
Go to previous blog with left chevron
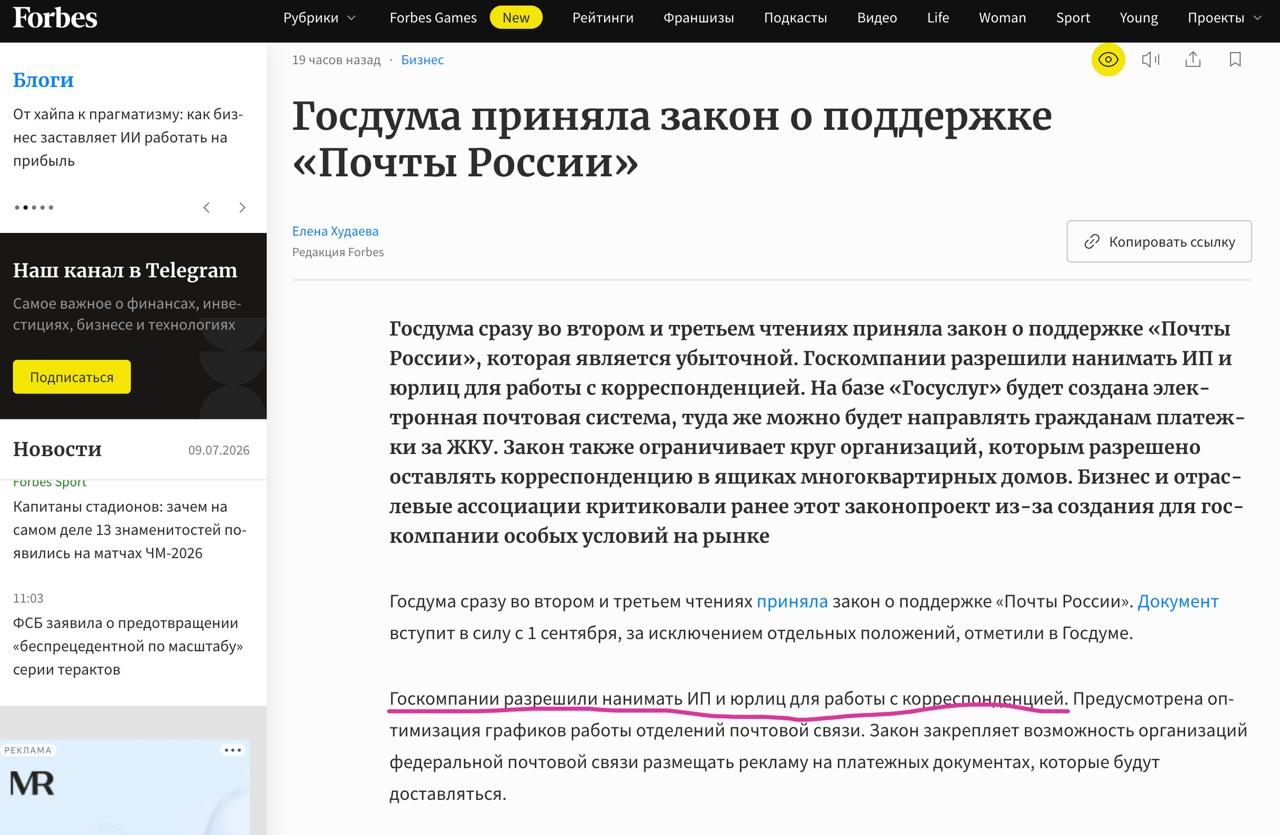pyautogui.click(x=207, y=207)
